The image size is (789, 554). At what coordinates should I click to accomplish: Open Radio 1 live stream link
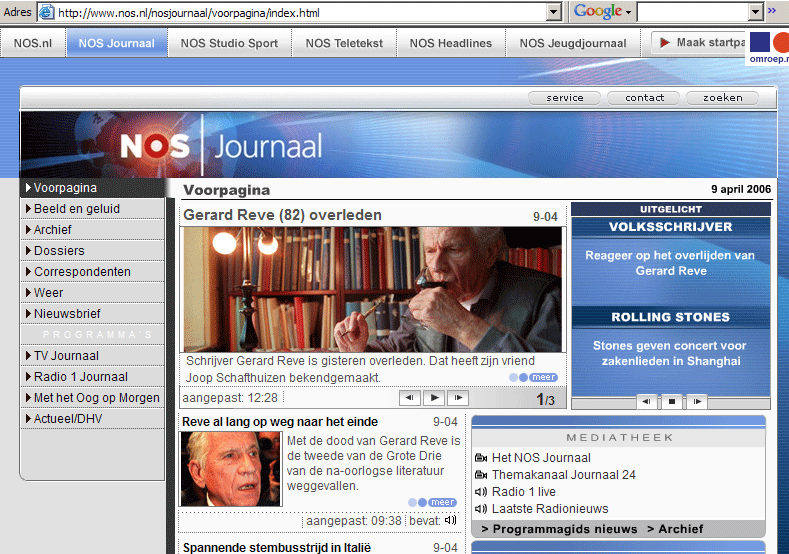(x=524, y=492)
